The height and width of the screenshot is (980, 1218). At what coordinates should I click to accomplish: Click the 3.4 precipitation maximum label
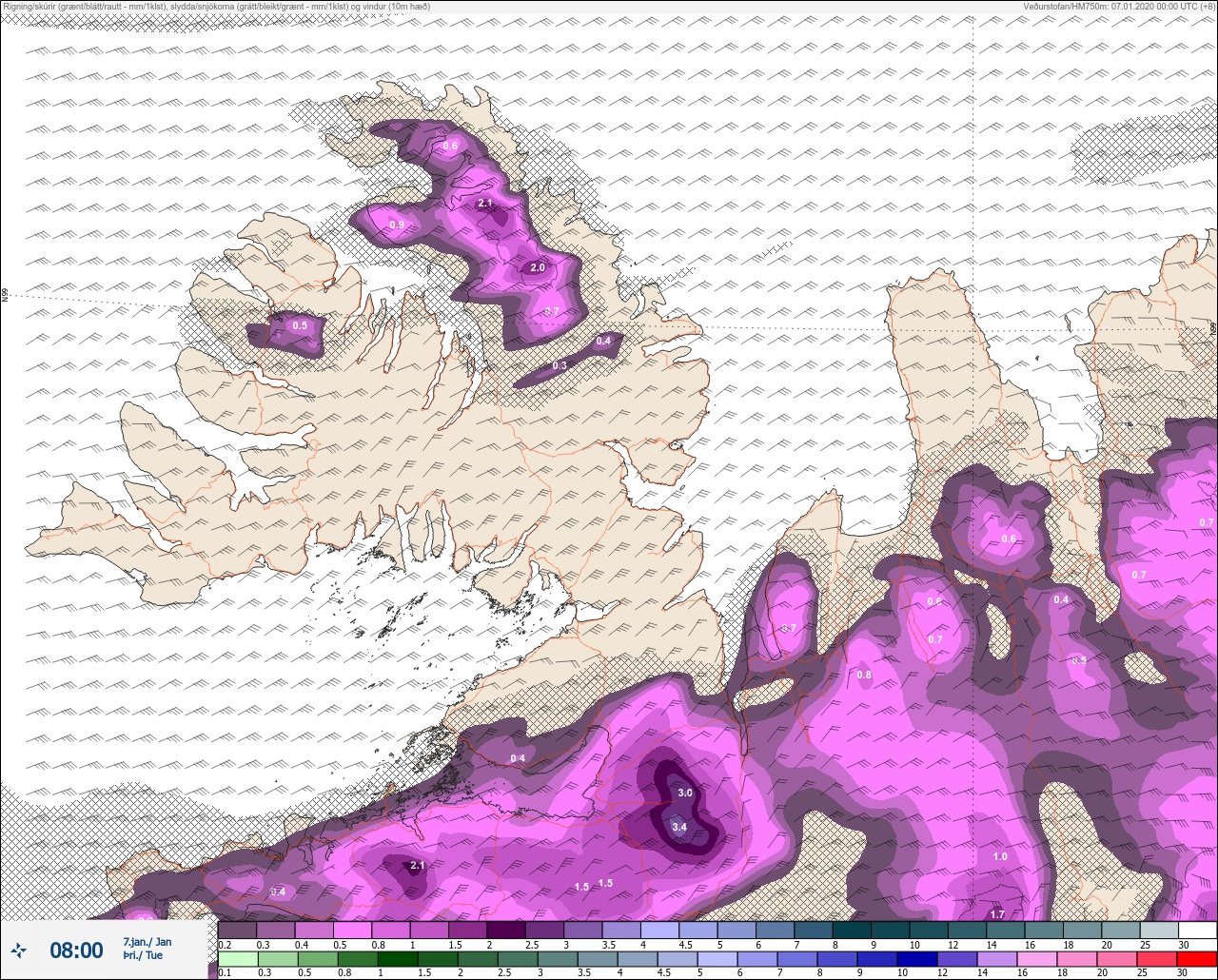679,828
